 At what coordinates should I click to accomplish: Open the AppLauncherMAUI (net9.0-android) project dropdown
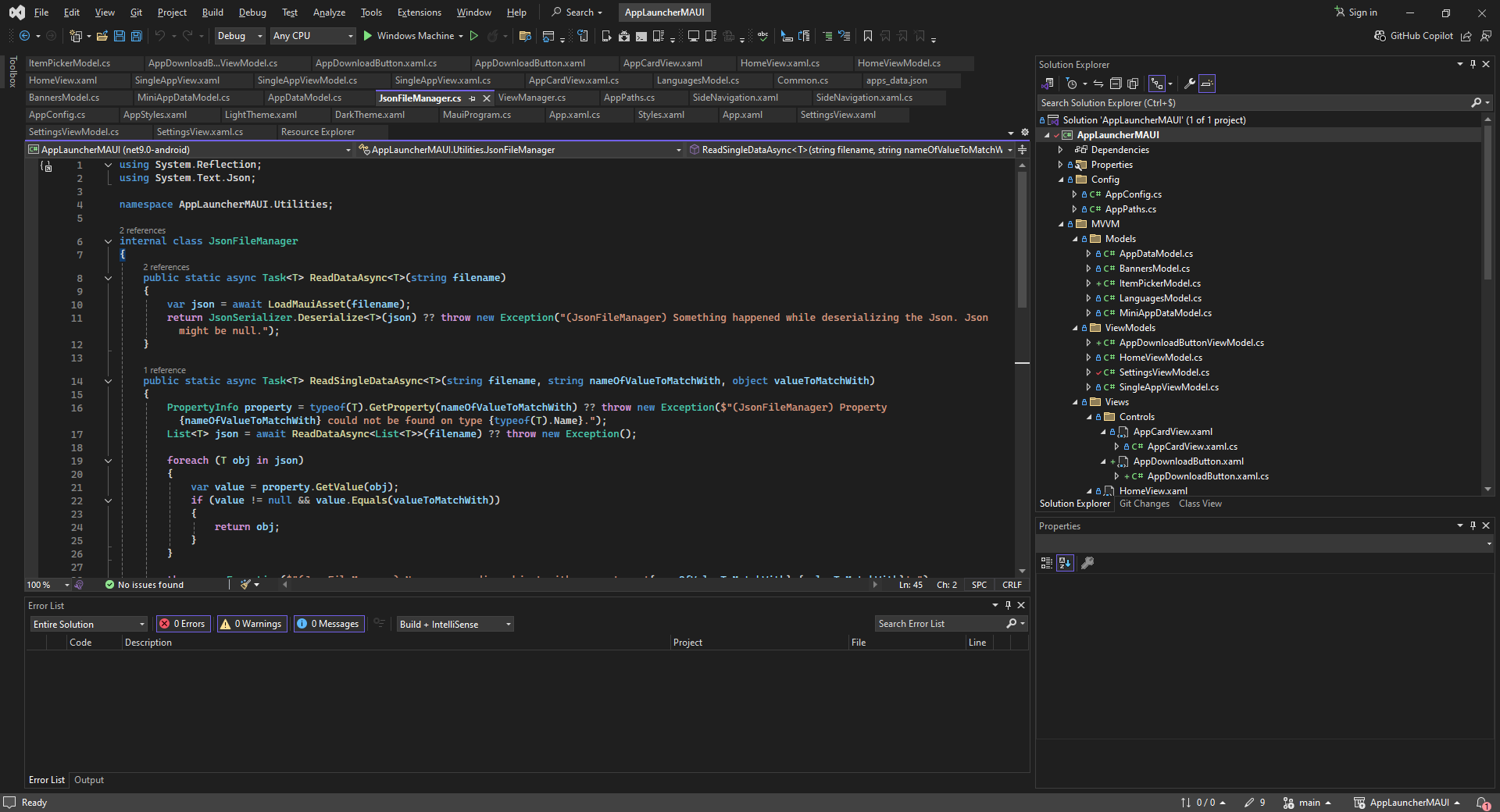tap(190, 150)
